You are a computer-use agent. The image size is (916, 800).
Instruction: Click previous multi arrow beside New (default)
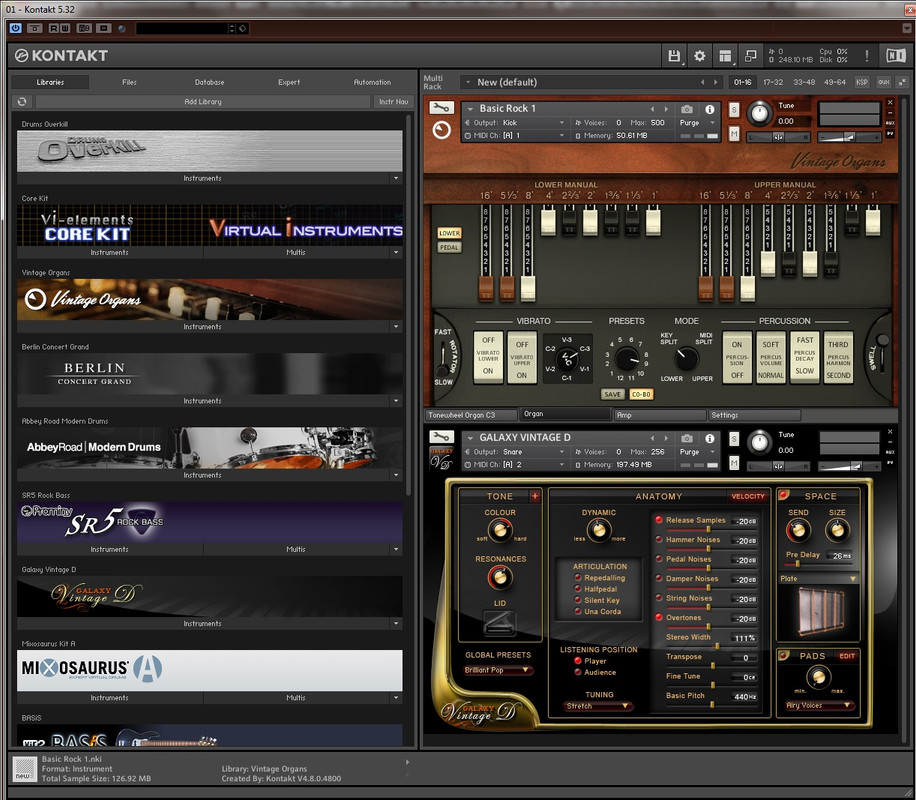tap(702, 82)
